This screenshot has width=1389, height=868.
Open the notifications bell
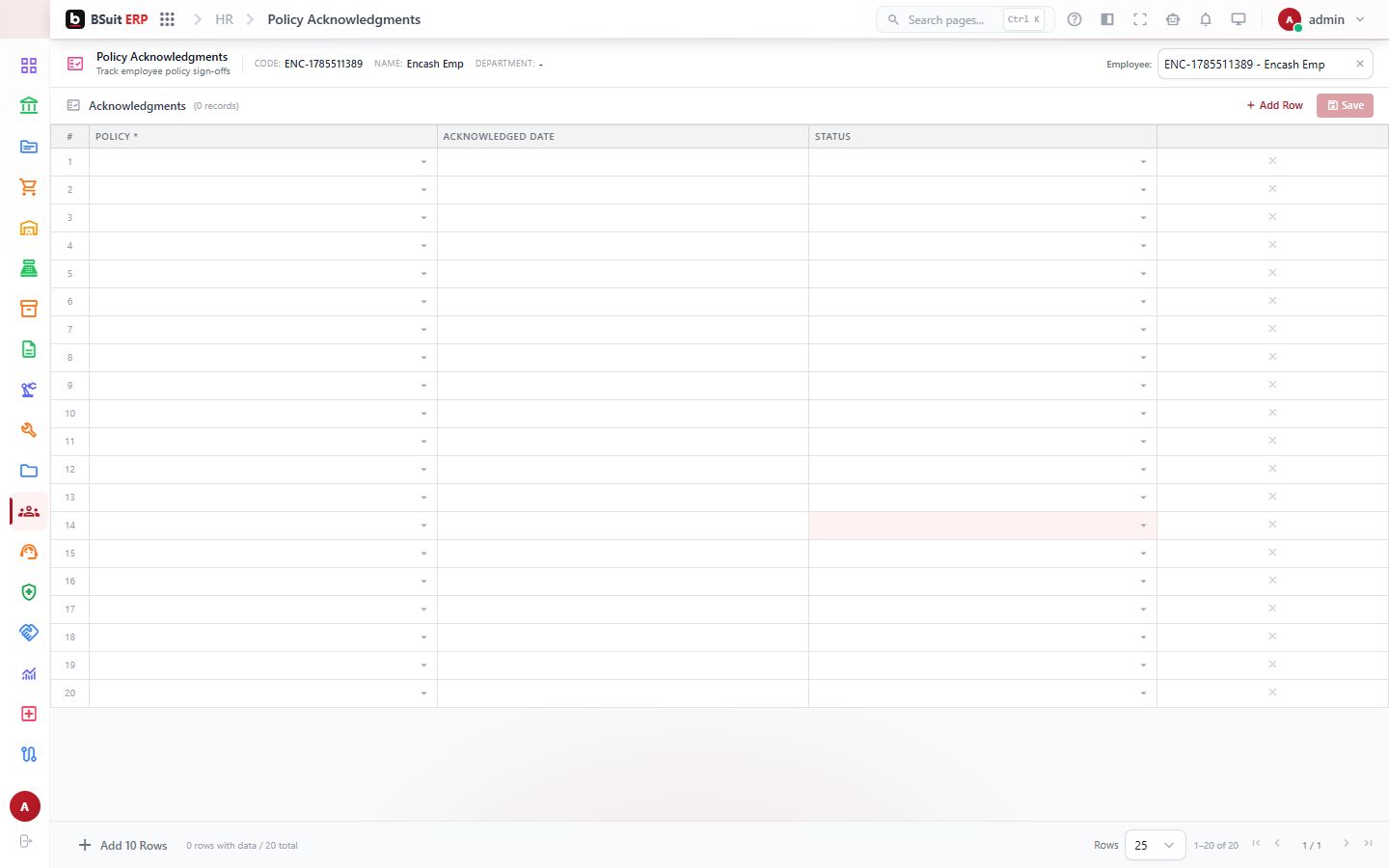pyautogui.click(x=1206, y=19)
